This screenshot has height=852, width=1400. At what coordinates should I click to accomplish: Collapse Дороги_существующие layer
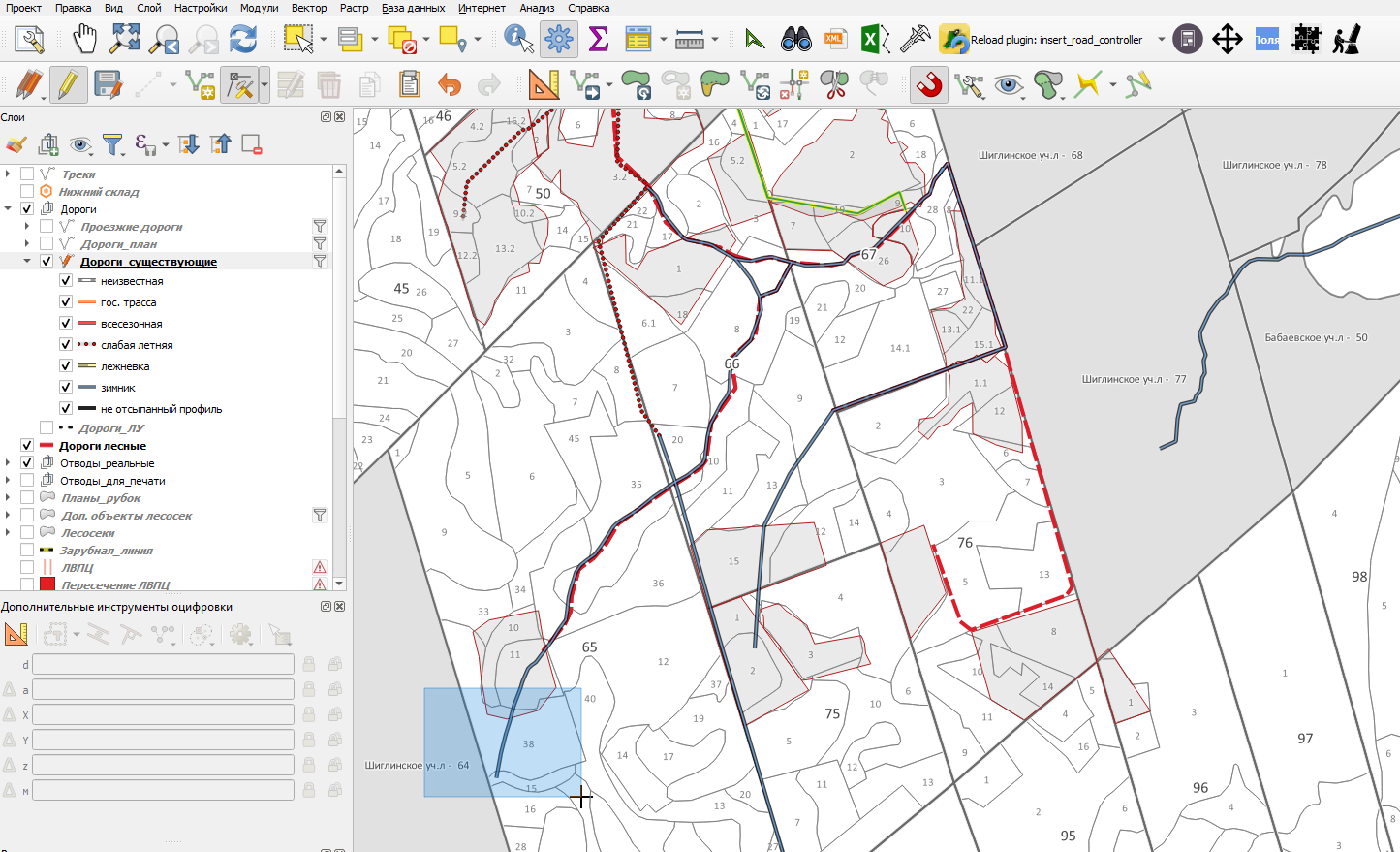coord(27,262)
